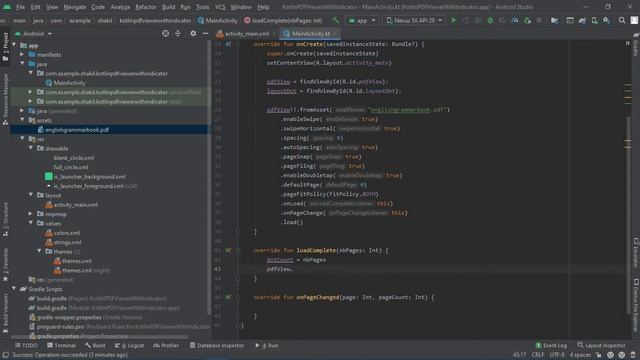Viewport: 640px width, 360px height.
Task: Click the override gutter icon beside loadComplete
Action: coord(228,250)
